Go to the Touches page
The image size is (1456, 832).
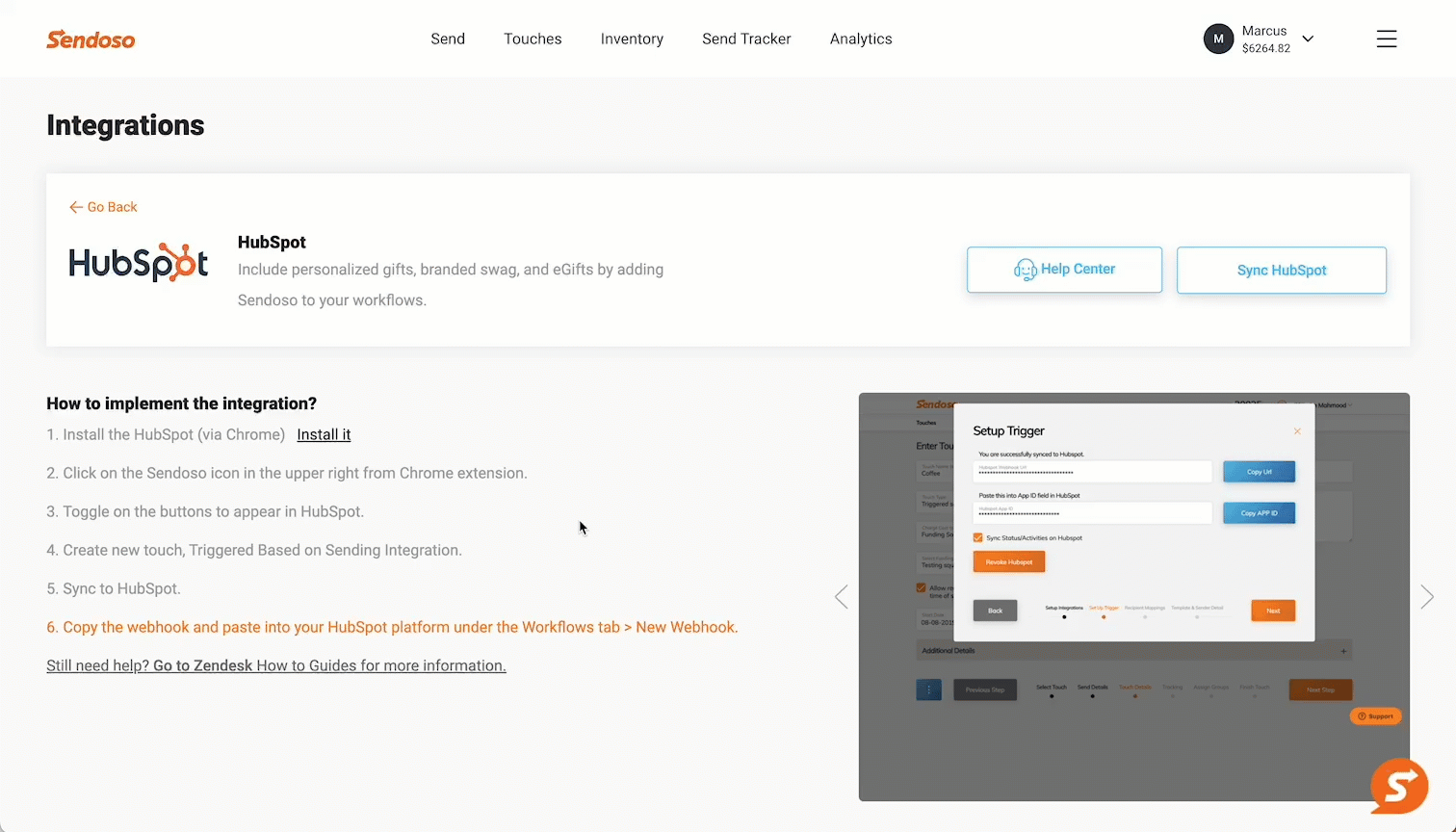(x=533, y=39)
